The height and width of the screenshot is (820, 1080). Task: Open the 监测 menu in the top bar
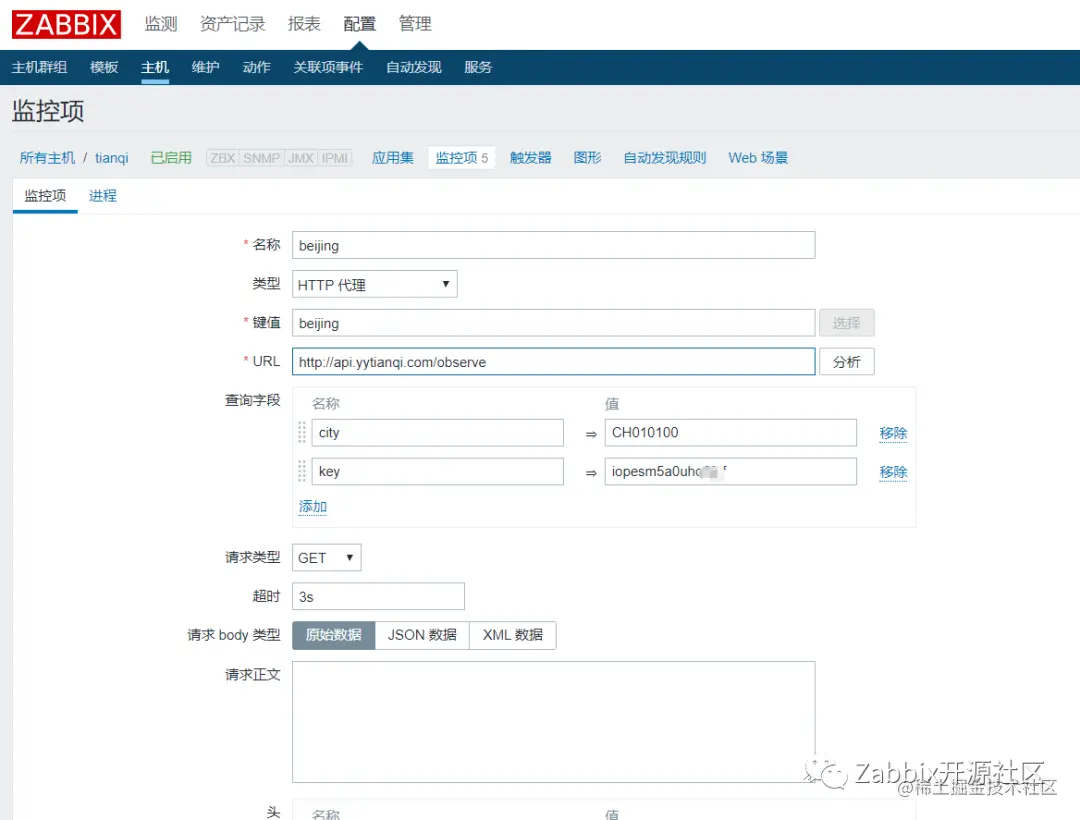click(x=160, y=24)
